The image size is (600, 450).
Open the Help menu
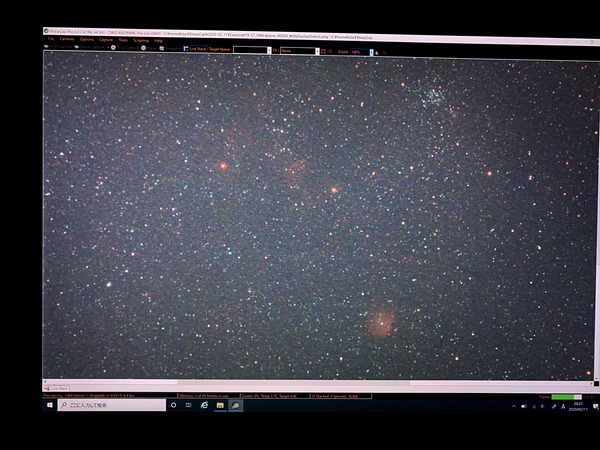click(158, 41)
